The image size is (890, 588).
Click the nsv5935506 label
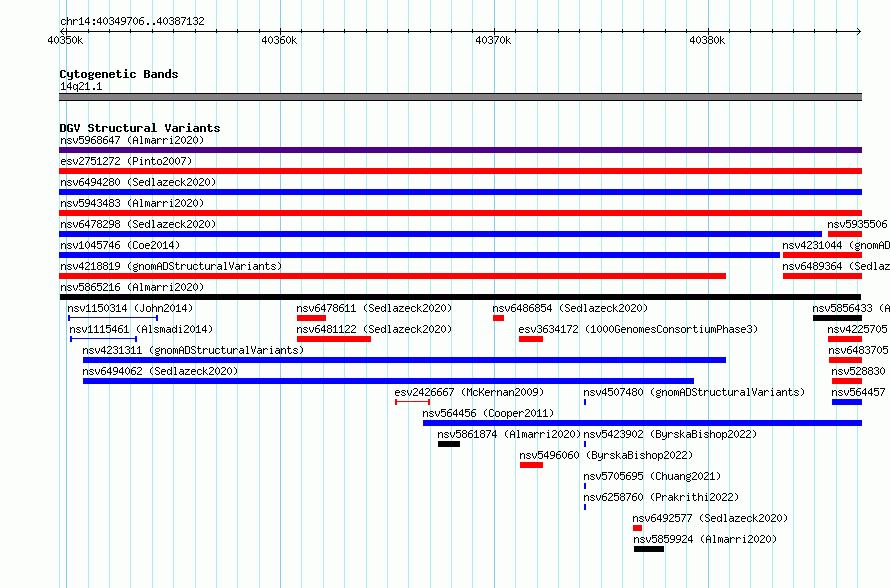coord(857,224)
